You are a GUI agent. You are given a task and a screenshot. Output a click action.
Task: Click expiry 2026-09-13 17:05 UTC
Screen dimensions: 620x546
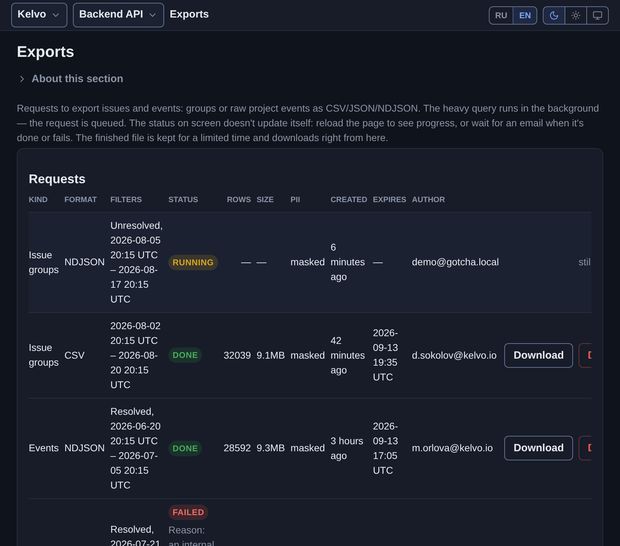click(385, 448)
